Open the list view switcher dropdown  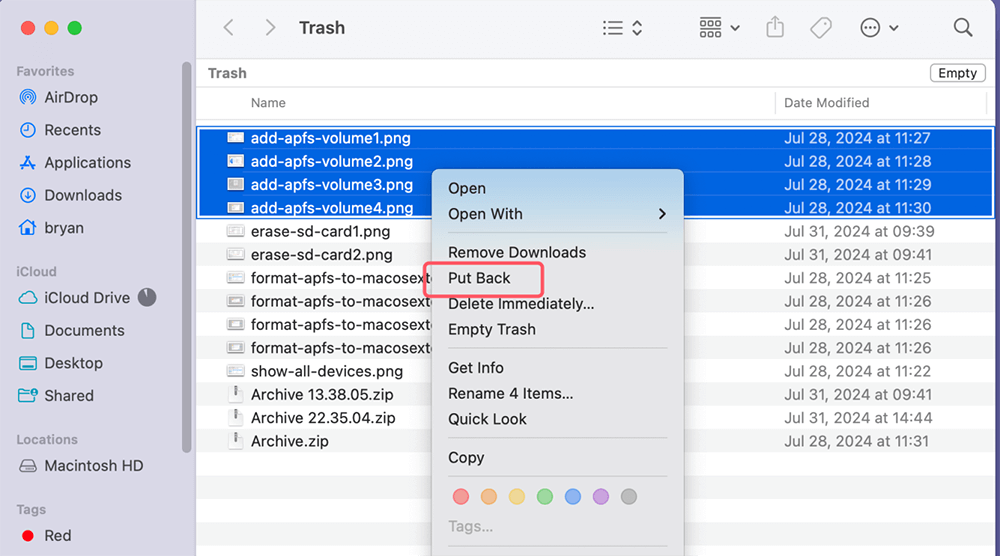pyautogui.click(x=622, y=28)
